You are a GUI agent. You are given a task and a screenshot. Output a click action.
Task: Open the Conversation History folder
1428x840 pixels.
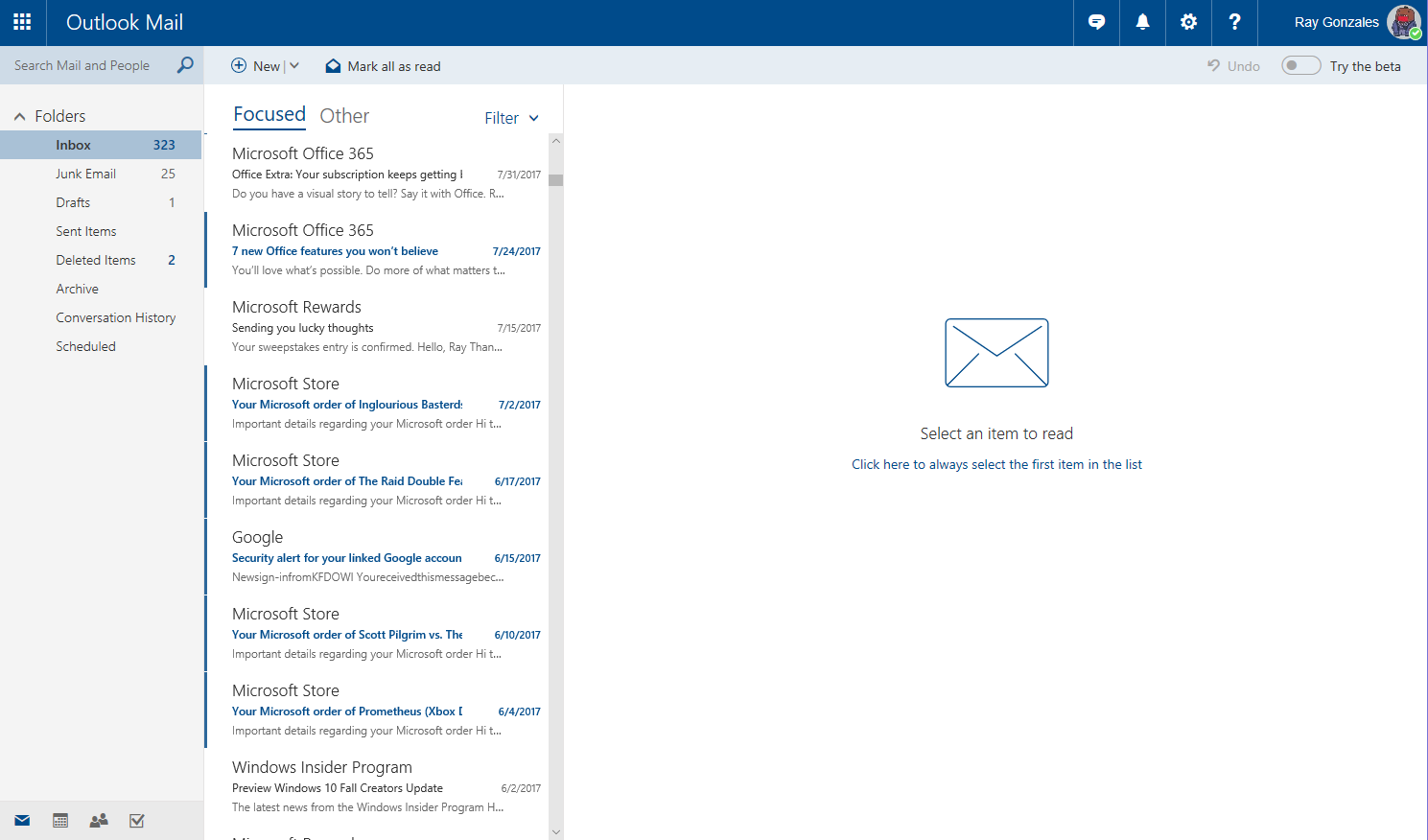[x=101, y=317]
